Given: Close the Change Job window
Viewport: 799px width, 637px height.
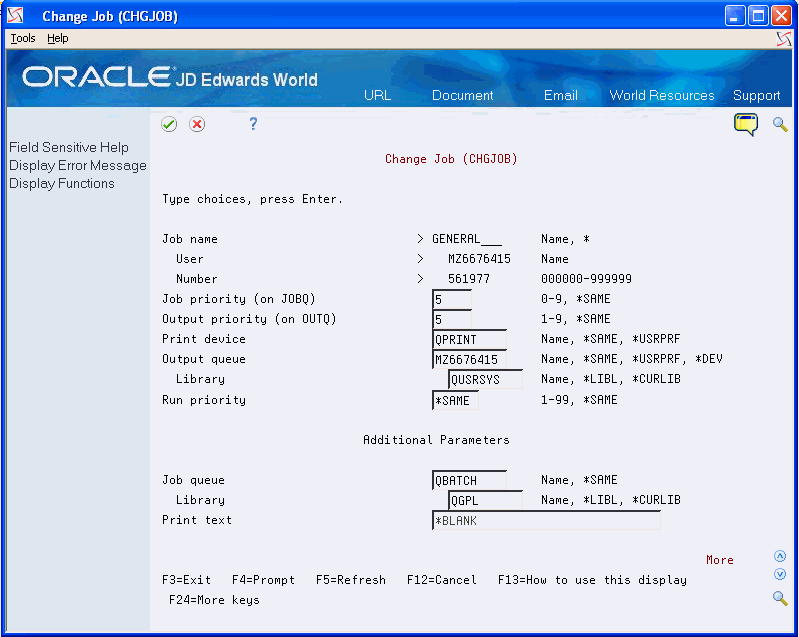Looking at the screenshot, I should click(x=781, y=16).
